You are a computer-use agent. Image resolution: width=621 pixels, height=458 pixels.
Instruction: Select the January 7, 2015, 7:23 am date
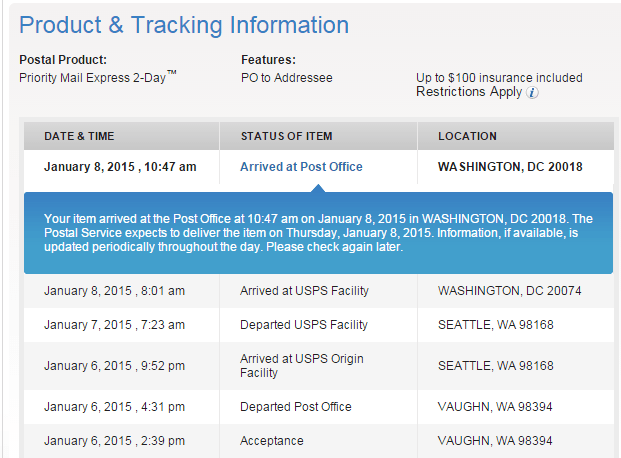point(114,325)
